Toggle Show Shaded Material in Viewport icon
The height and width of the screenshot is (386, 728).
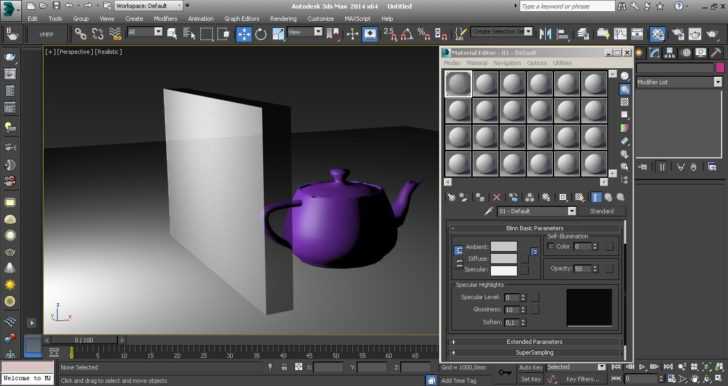click(x=579, y=197)
